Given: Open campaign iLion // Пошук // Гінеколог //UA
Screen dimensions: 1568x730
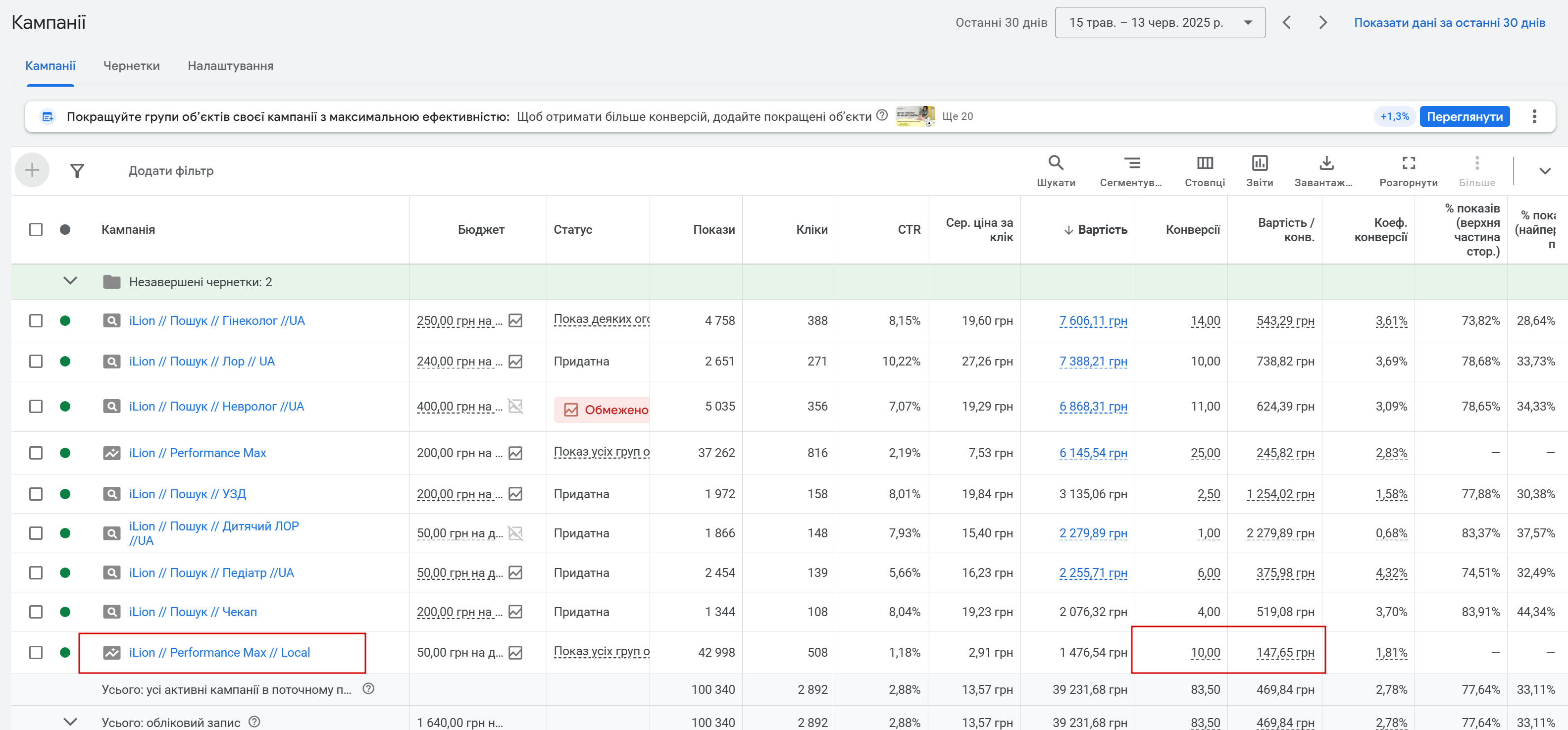Looking at the screenshot, I should [217, 320].
